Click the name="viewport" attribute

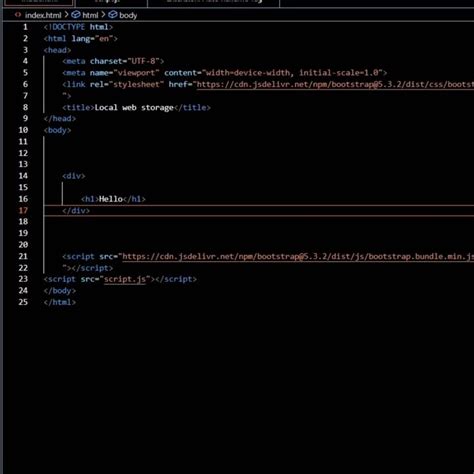click(125, 73)
